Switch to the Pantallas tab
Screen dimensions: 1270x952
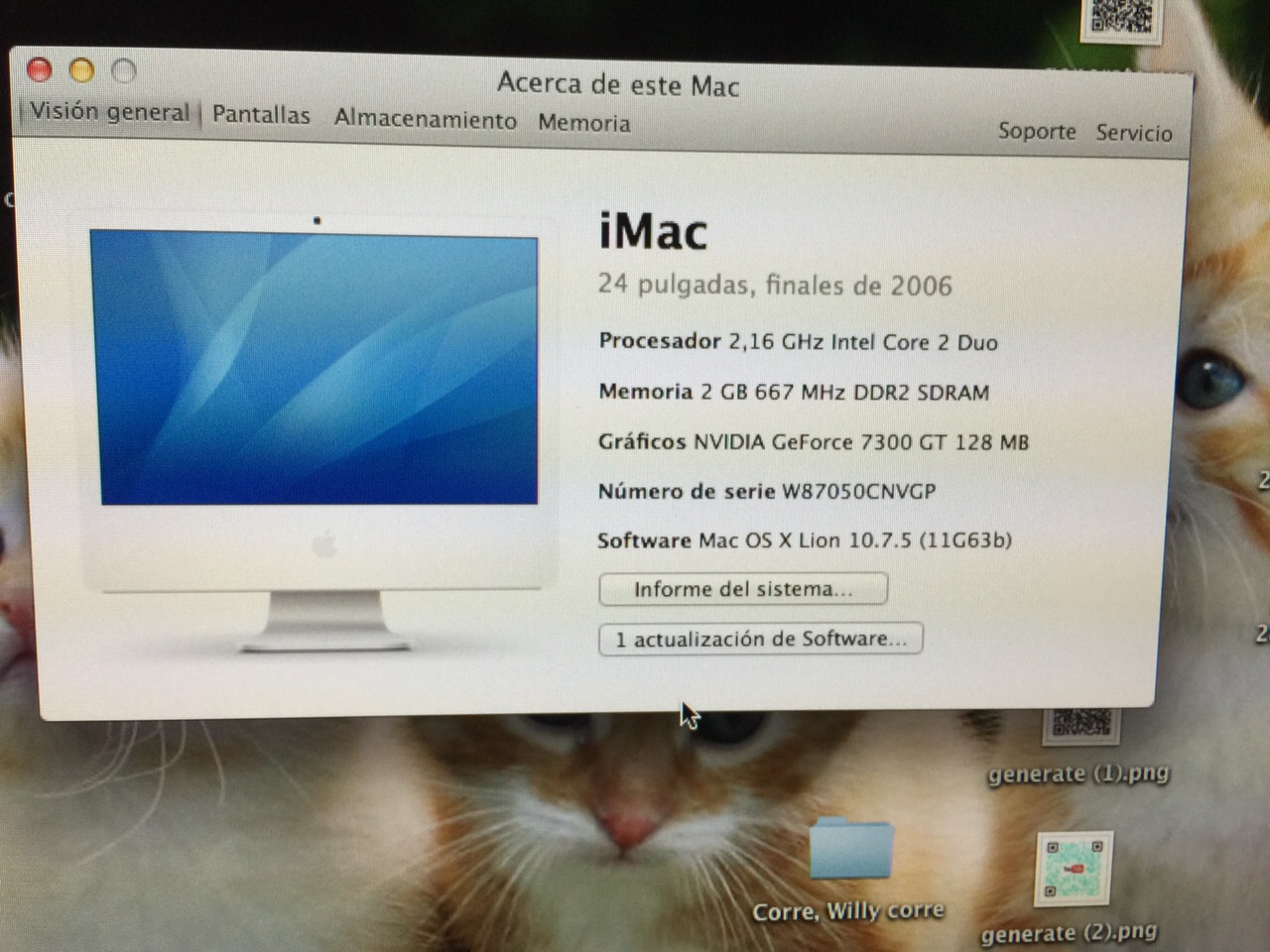click(261, 115)
